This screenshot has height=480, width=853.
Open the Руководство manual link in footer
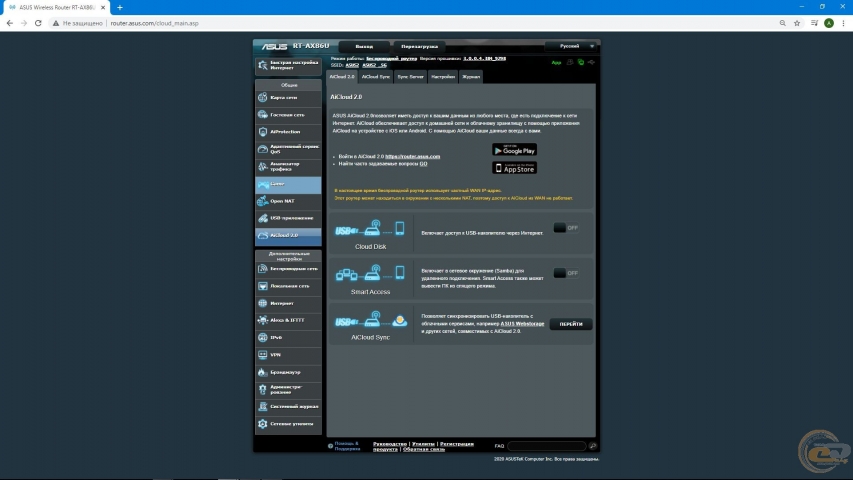coord(390,444)
